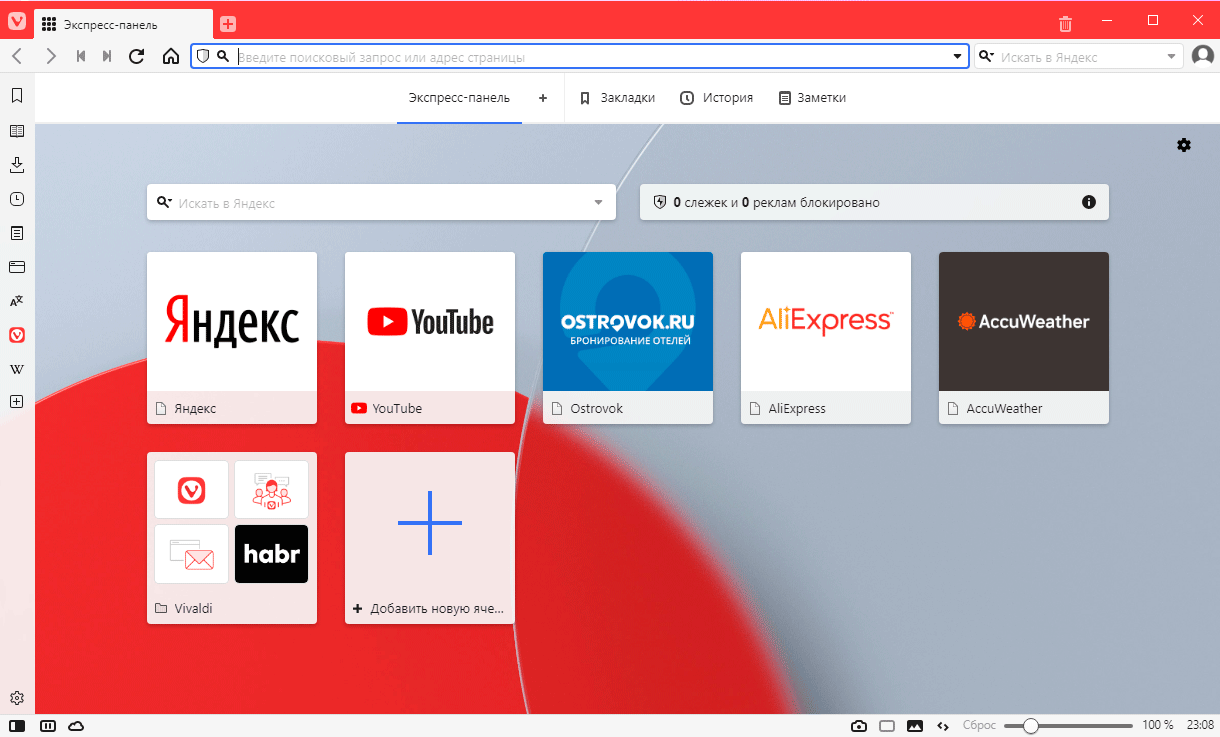Go to the home page
Viewport: 1220px width, 737px height.
pyautogui.click(x=171, y=57)
